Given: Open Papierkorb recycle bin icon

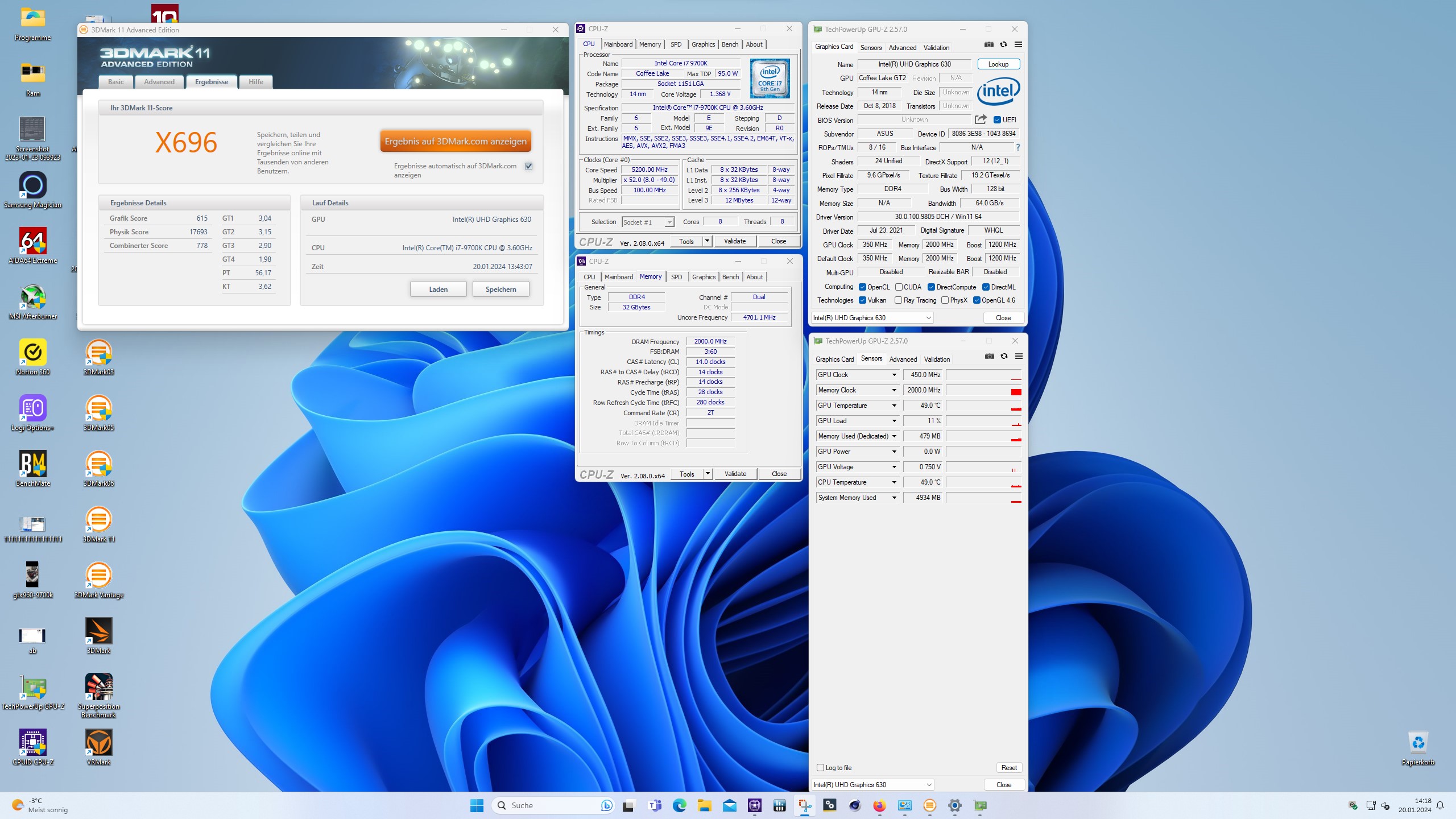Looking at the screenshot, I should point(1418,747).
